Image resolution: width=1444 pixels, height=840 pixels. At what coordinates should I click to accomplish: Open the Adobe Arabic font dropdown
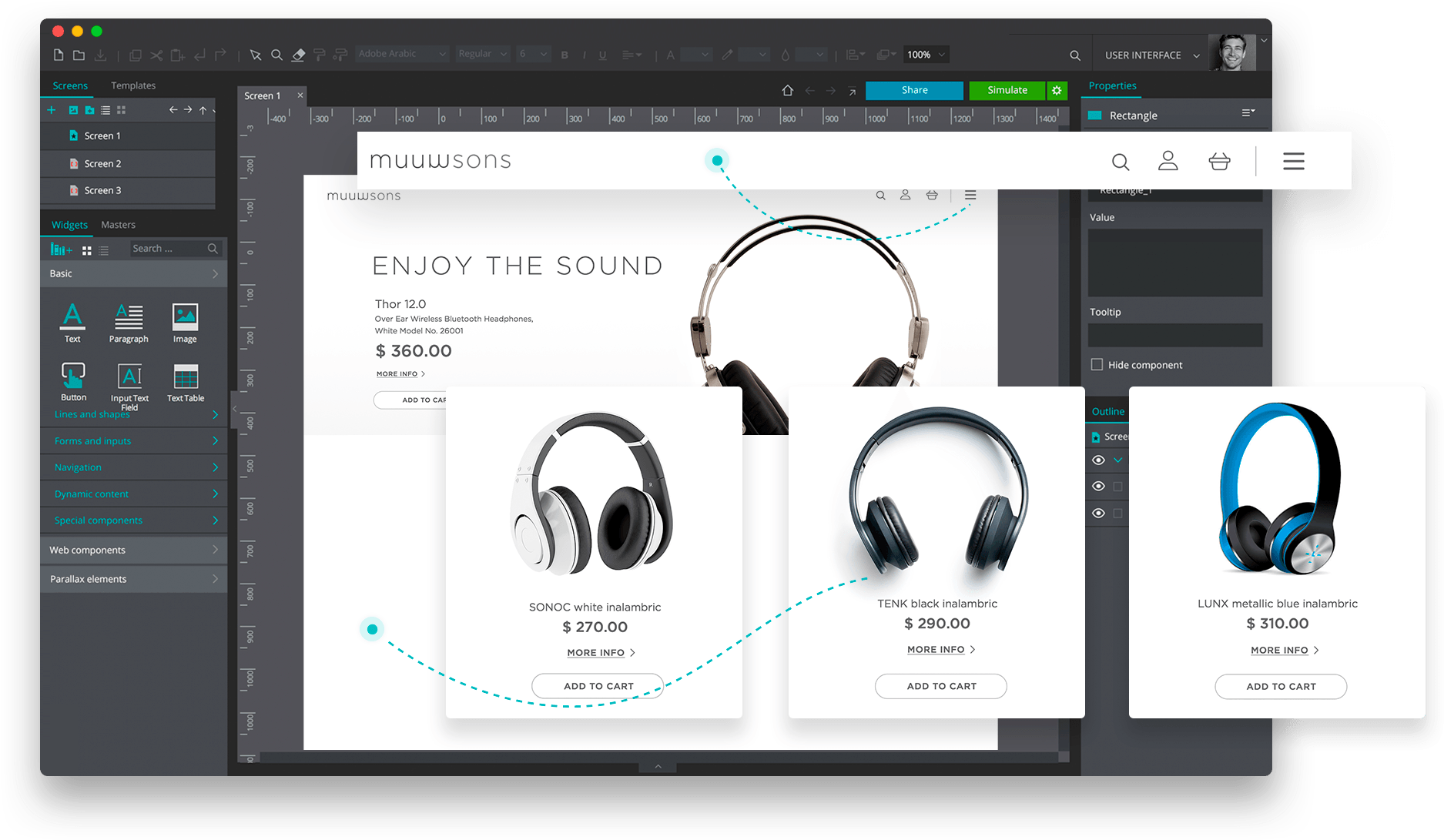401,54
